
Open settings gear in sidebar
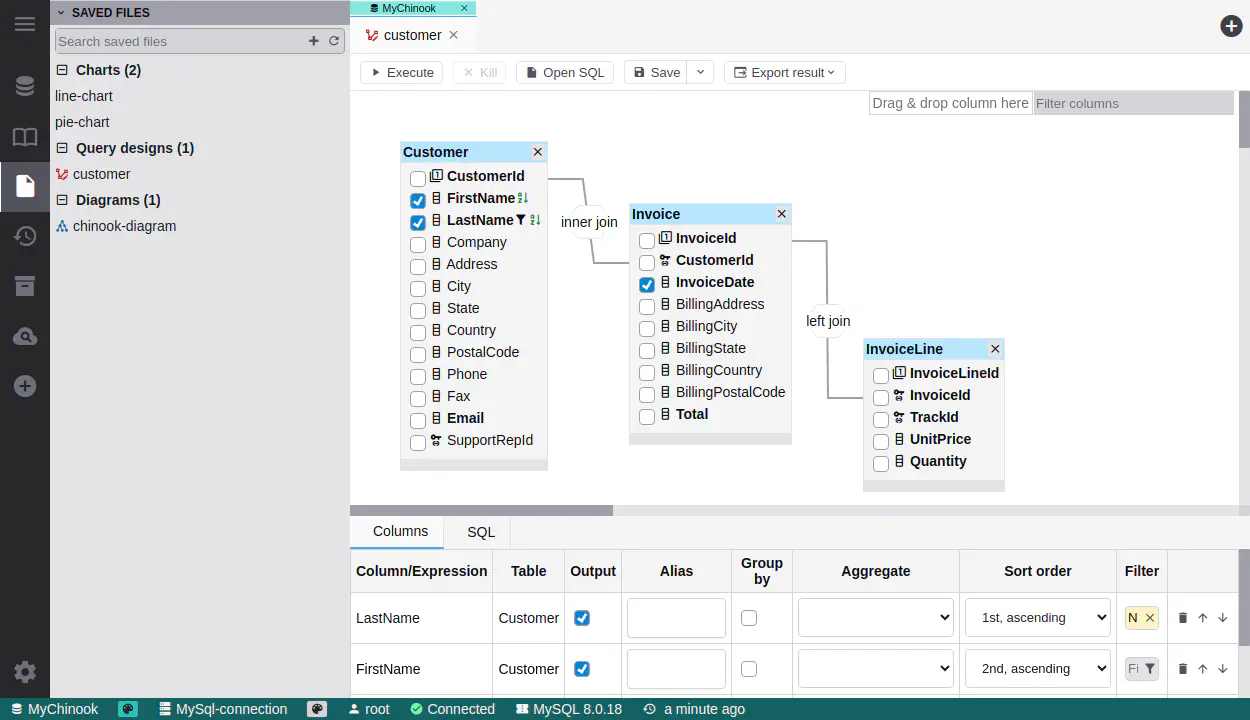[x=25, y=672]
